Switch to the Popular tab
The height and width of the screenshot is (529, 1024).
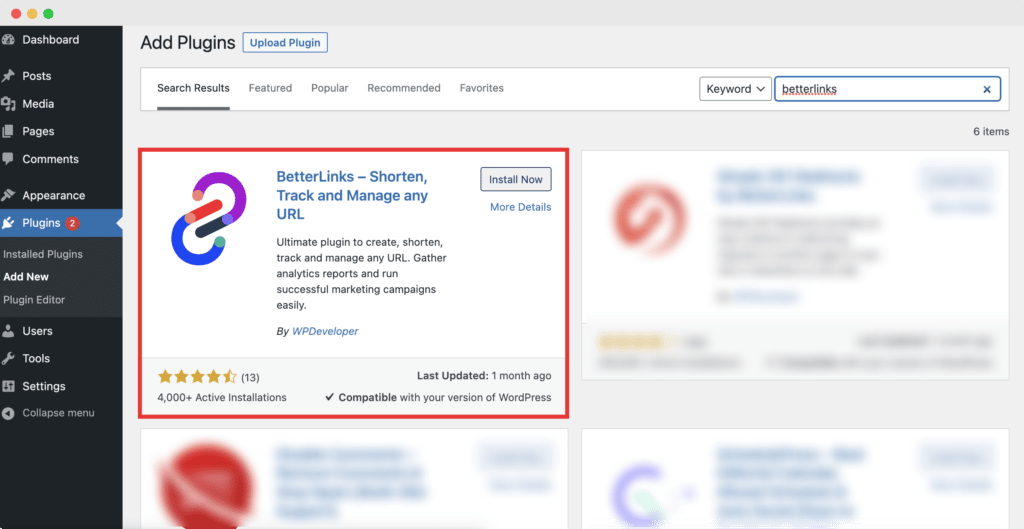[329, 88]
